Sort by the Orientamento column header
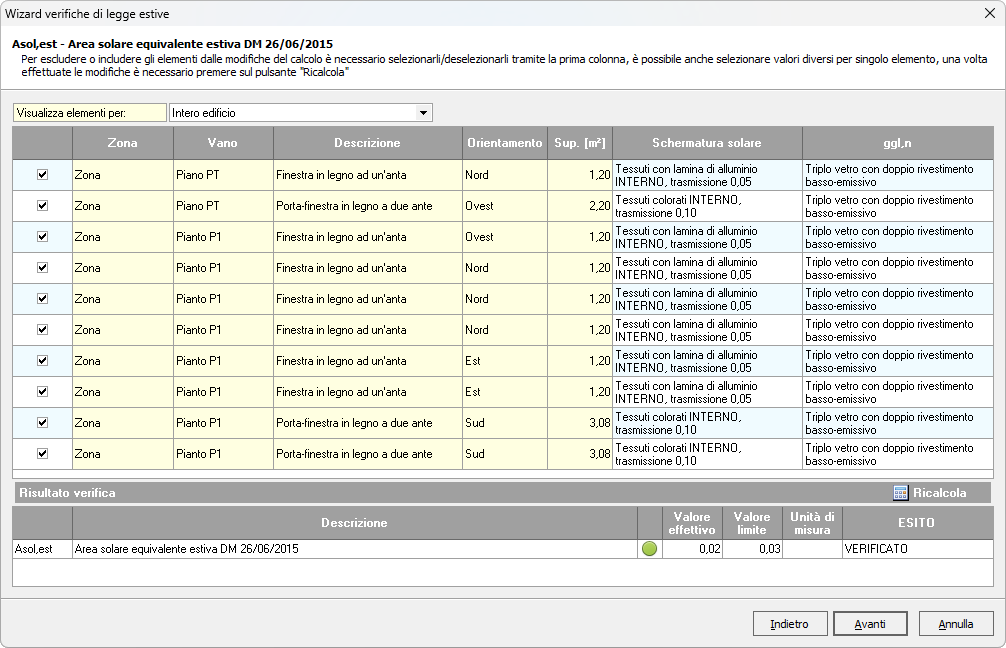1006x648 pixels. tap(504, 143)
